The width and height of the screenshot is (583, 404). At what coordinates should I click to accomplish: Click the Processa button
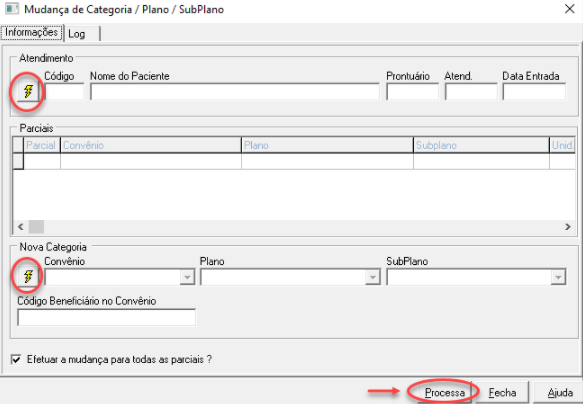pyautogui.click(x=444, y=392)
